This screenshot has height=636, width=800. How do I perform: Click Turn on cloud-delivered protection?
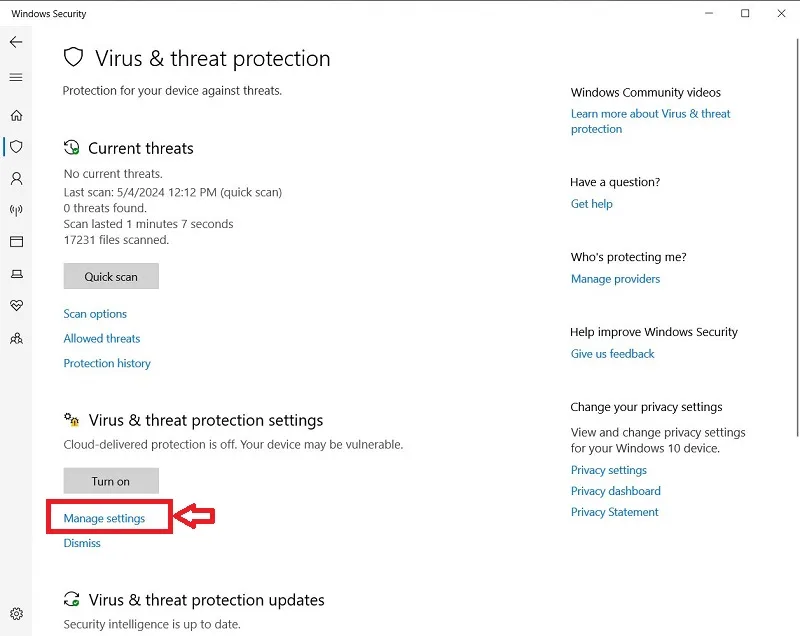click(111, 480)
